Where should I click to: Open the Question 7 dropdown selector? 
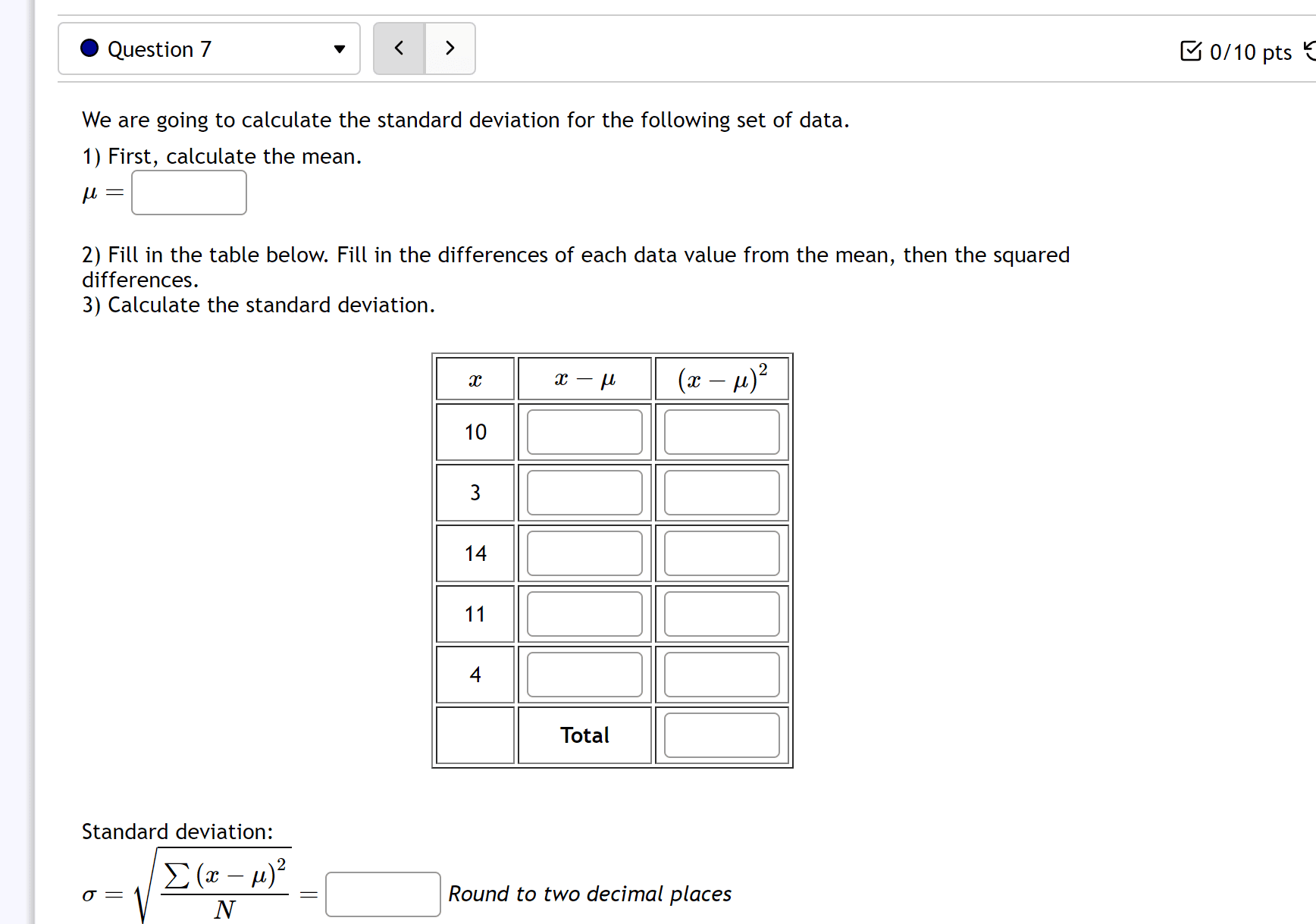click(x=209, y=49)
